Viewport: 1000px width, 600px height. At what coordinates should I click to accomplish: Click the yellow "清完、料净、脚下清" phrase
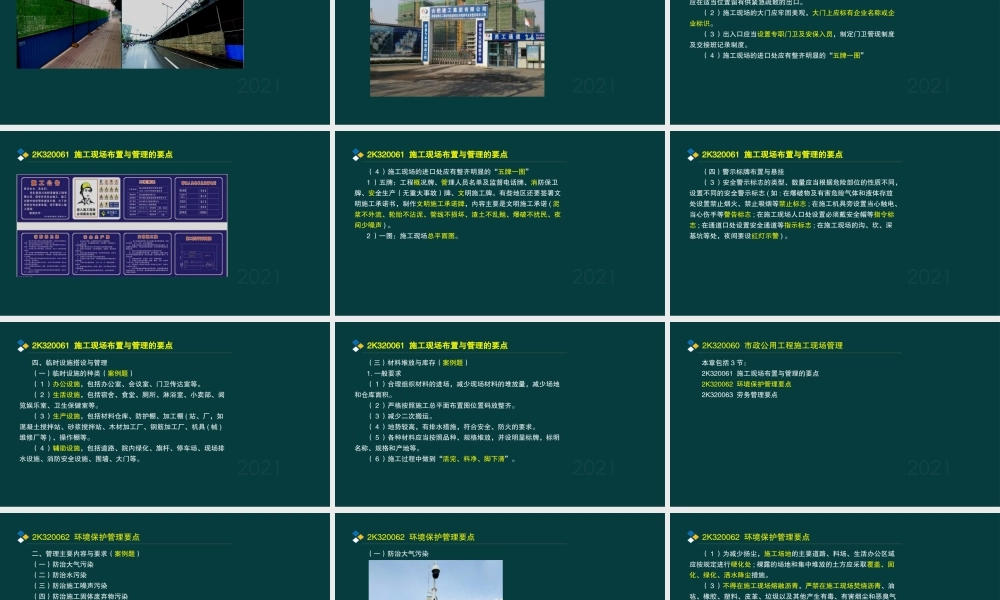[x=475, y=459]
